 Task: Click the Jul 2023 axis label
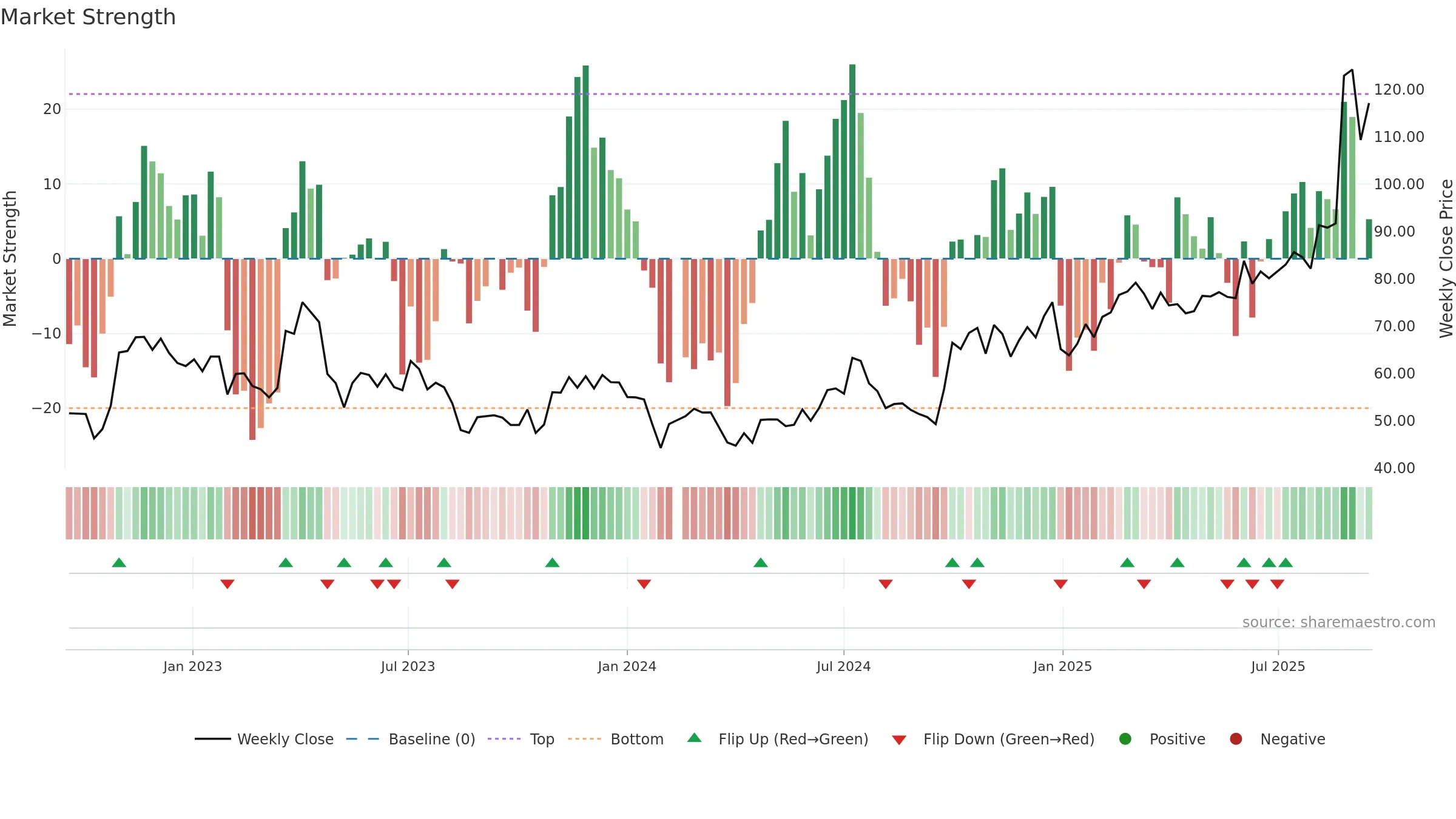[x=408, y=666]
